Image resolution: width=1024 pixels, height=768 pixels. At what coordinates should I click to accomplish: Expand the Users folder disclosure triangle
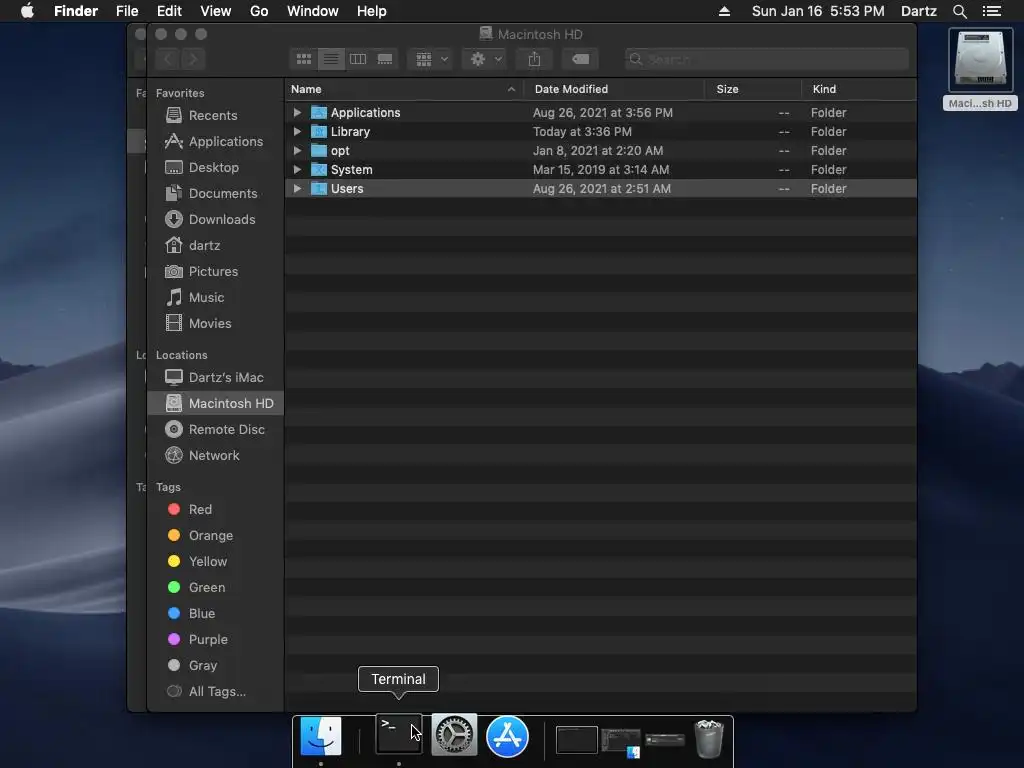[x=297, y=188]
